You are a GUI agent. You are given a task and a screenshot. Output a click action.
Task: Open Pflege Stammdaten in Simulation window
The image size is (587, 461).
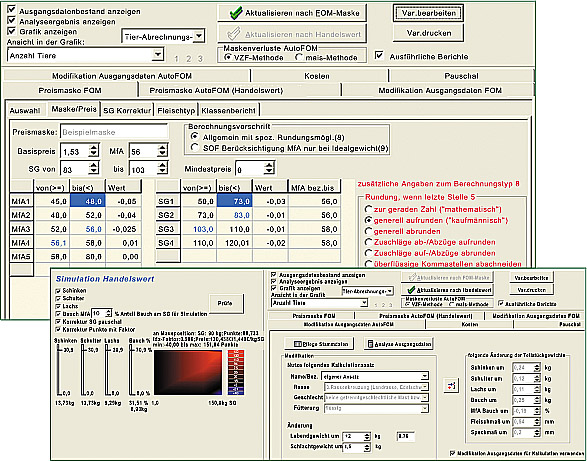pos(320,344)
